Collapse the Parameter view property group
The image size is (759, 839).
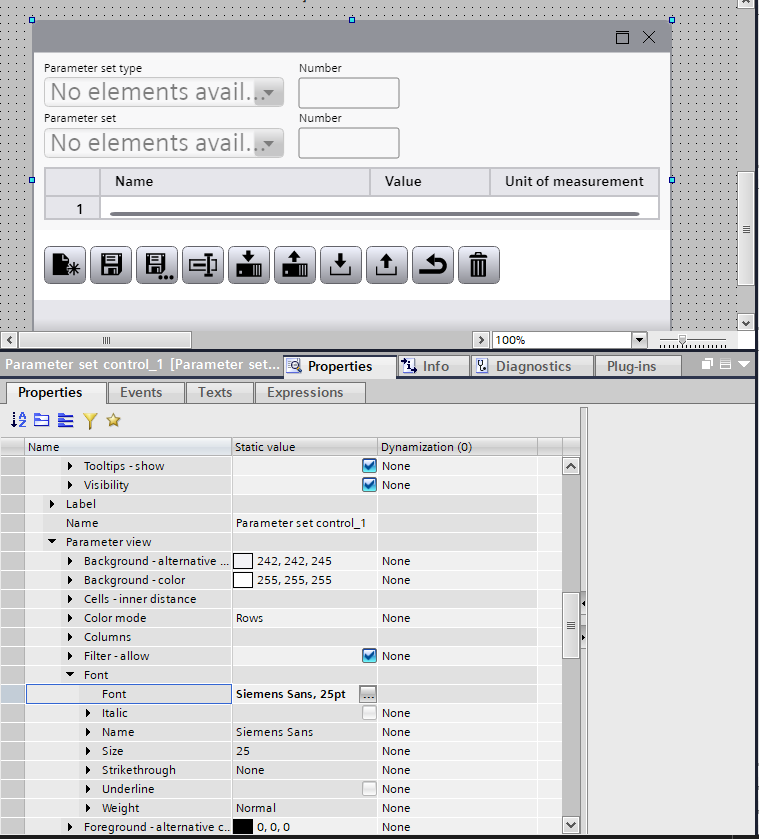[x=52, y=542]
